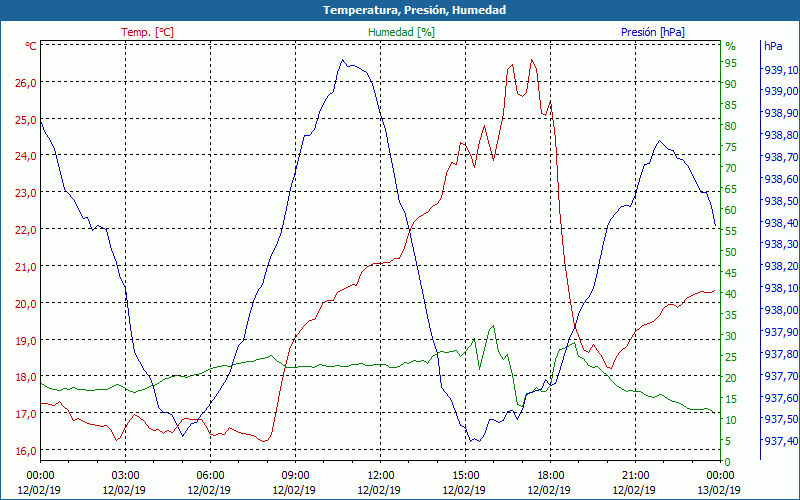Screen dimensions: 800x500
Task: Click green humidity axis value "65"
Action: pos(731,189)
